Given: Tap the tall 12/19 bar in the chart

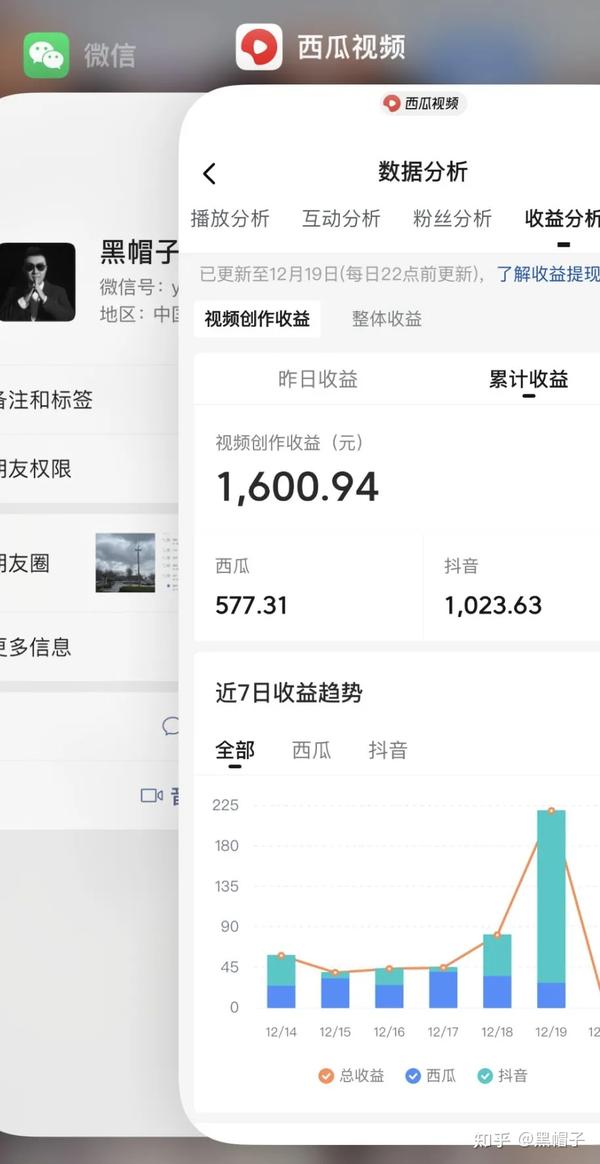Looking at the screenshot, I should pyautogui.click(x=551, y=909).
